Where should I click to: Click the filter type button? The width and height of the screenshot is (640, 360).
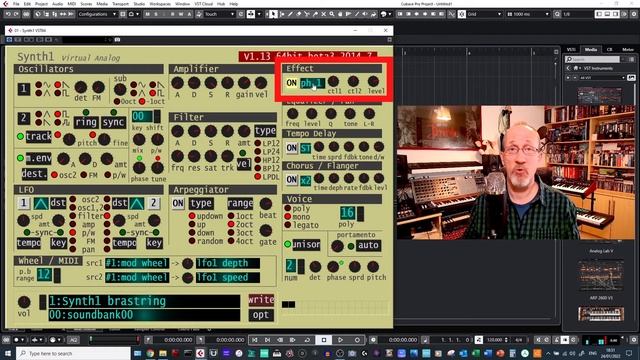point(265,131)
